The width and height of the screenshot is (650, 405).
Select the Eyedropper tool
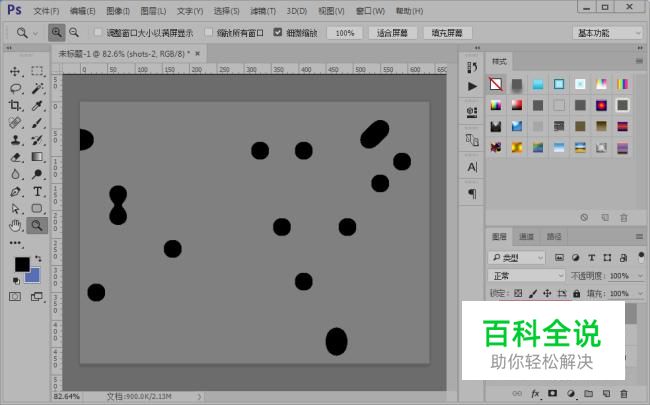[37, 105]
